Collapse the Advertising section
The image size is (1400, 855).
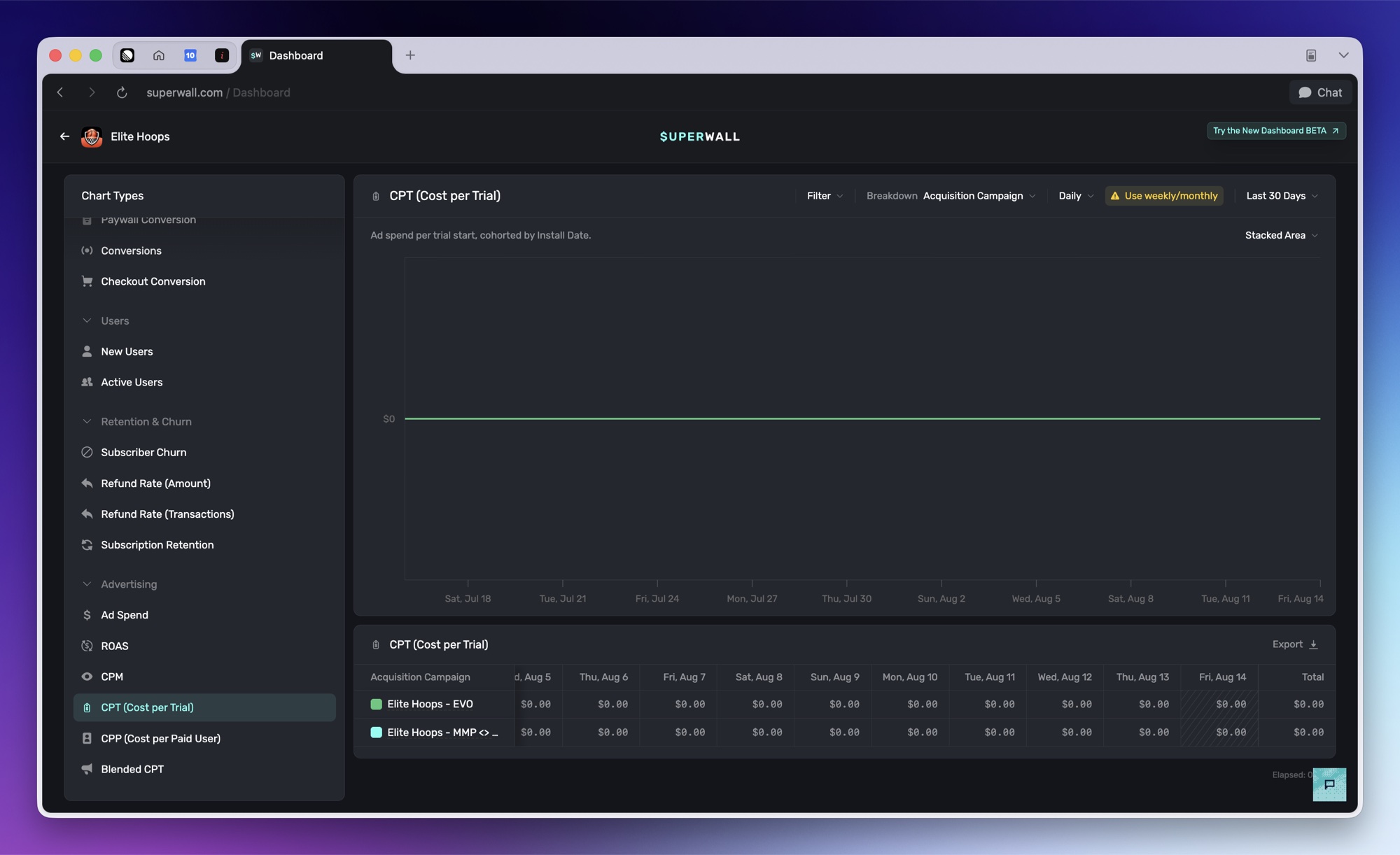click(87, 584)
